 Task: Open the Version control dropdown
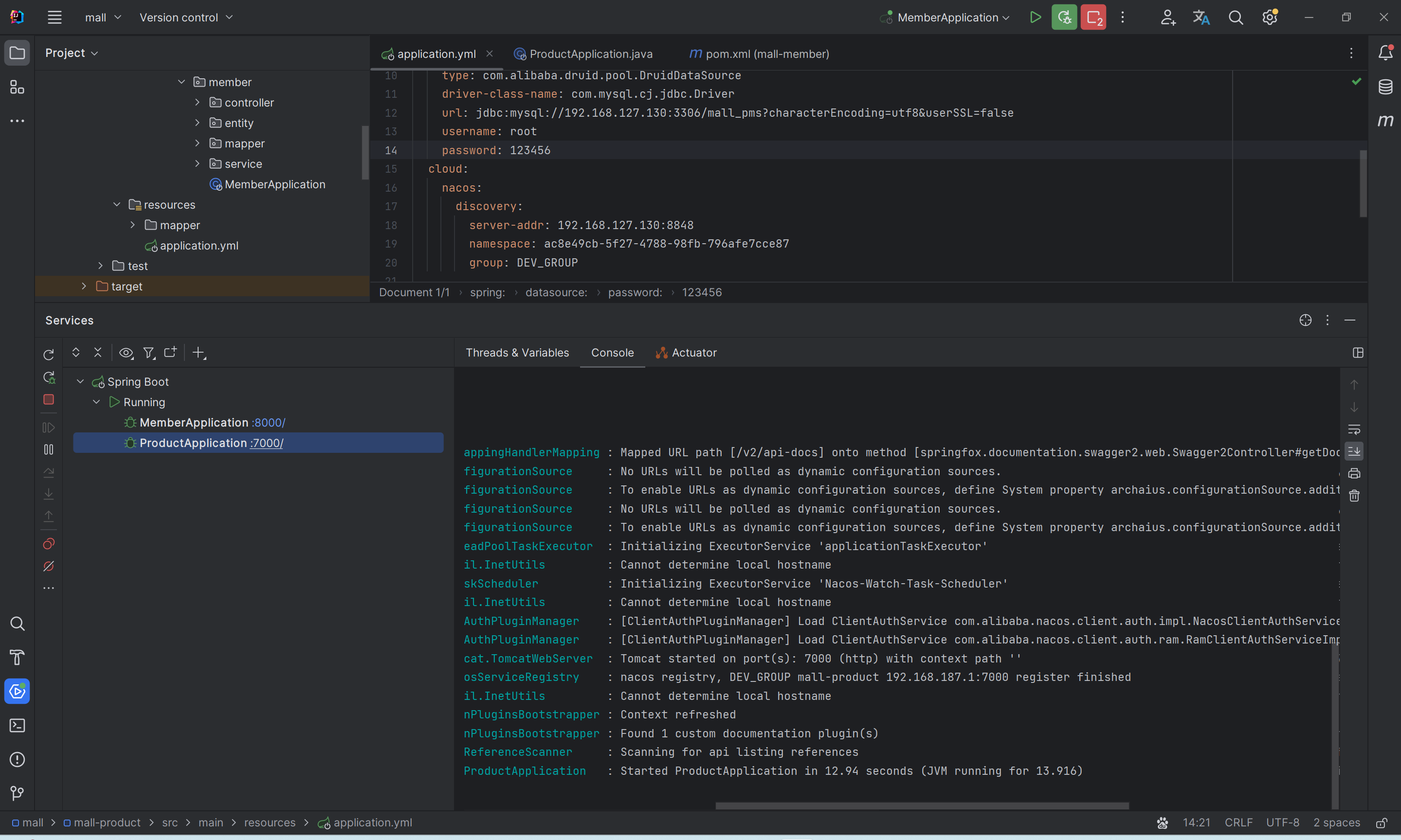click(186, 18)
